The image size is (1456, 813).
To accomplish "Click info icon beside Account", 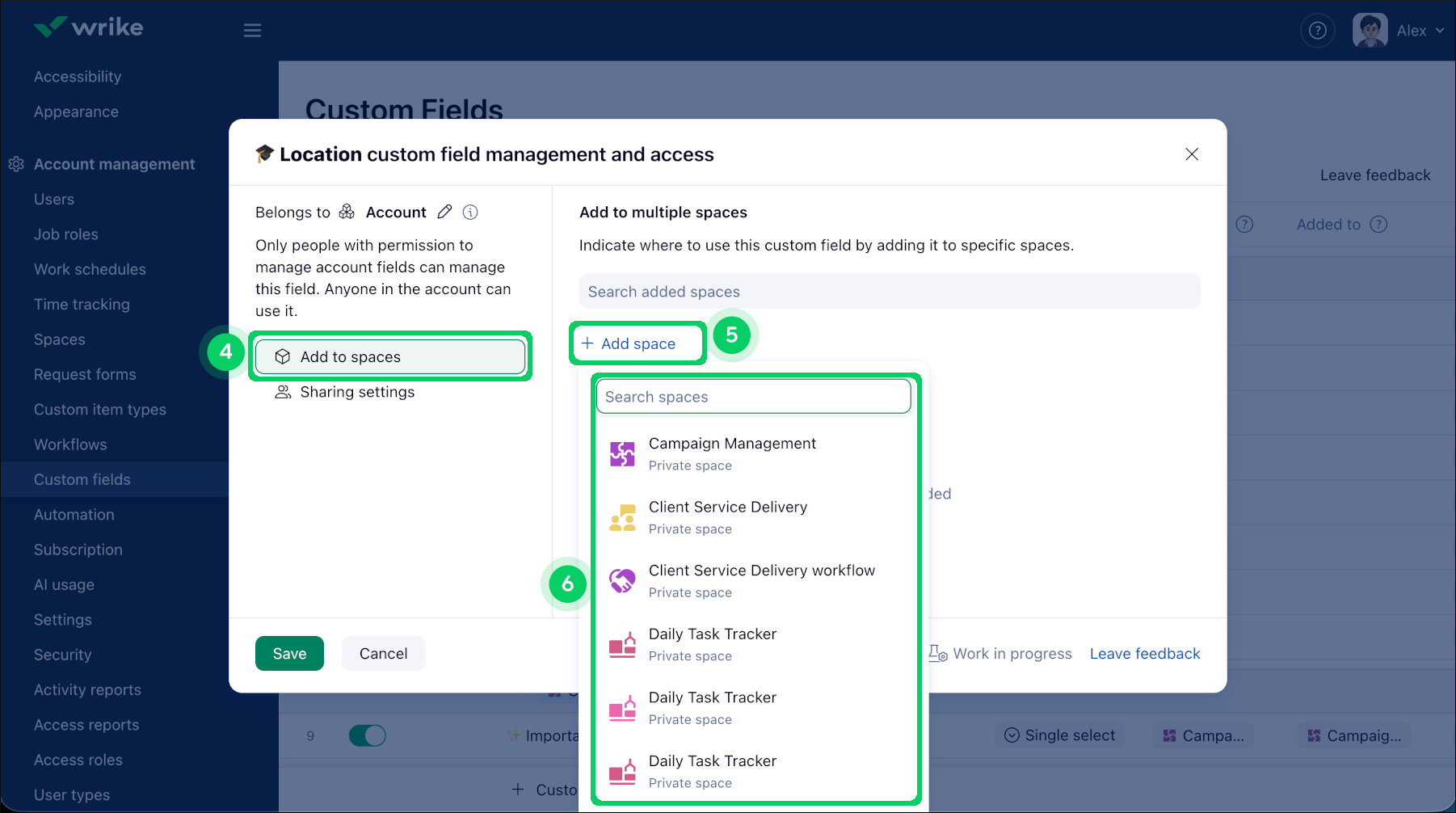I will click(x=470, y=212).
